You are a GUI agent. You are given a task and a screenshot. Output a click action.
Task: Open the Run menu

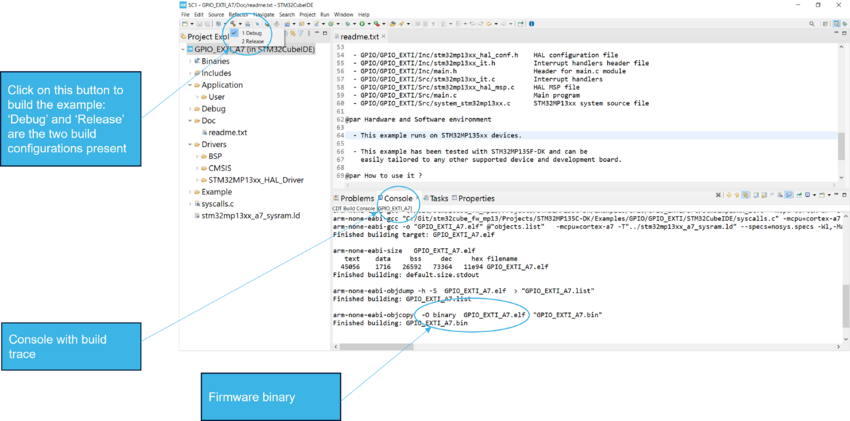click(325, 15)
